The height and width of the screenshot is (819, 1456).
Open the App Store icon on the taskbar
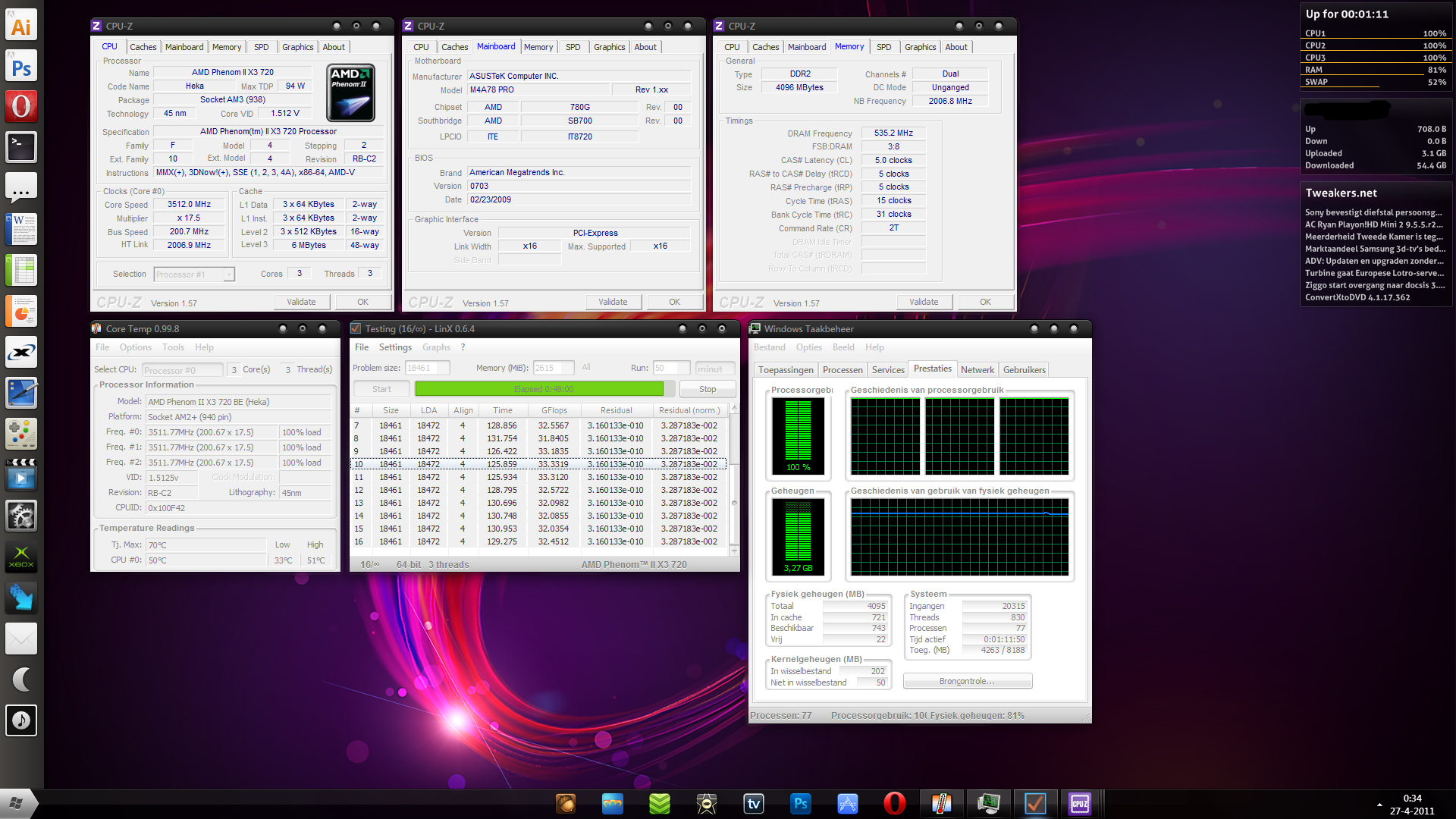pos(848,804)
